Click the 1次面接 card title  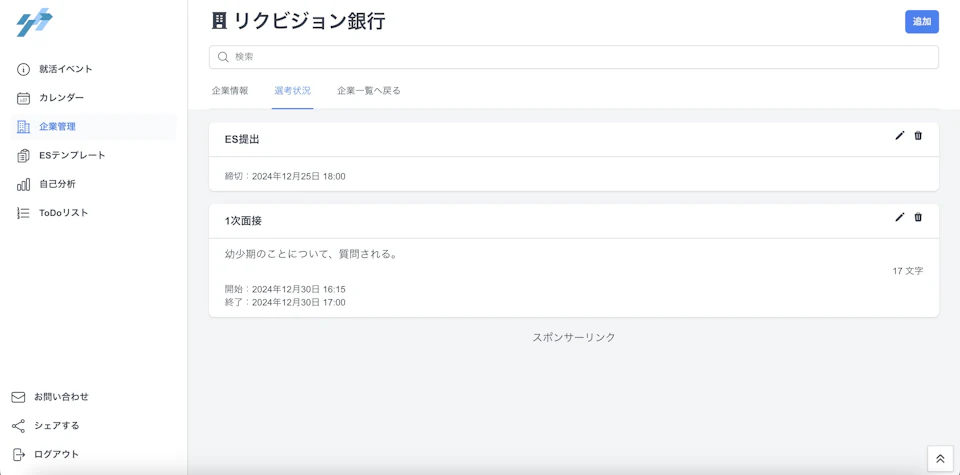tap(244, 221)
